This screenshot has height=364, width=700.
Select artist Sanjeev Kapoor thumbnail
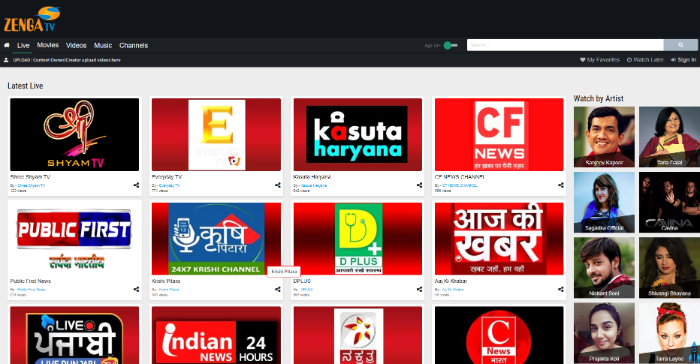pos(604,137)
